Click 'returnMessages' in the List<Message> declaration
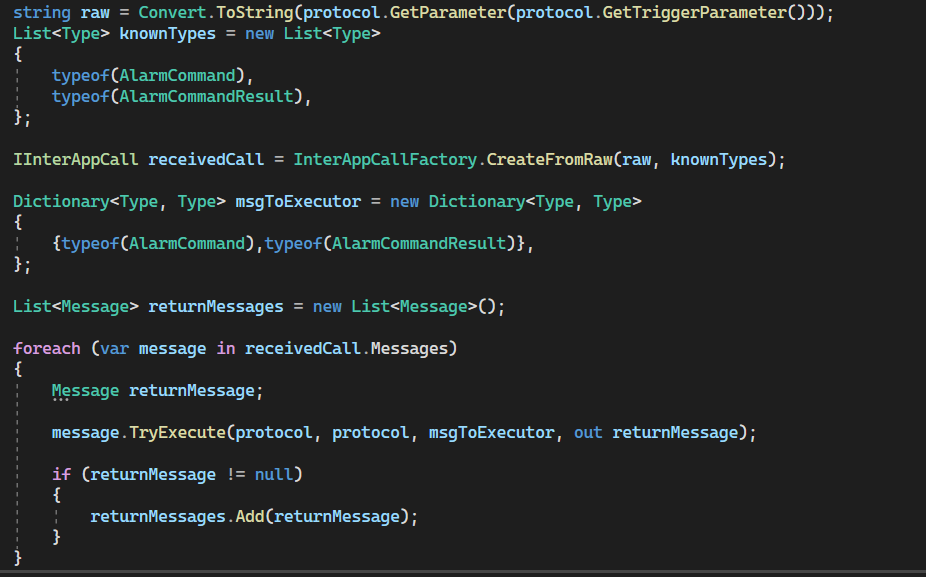The width and height of the screenshot is (926, 578). click(x=216, y=306)
